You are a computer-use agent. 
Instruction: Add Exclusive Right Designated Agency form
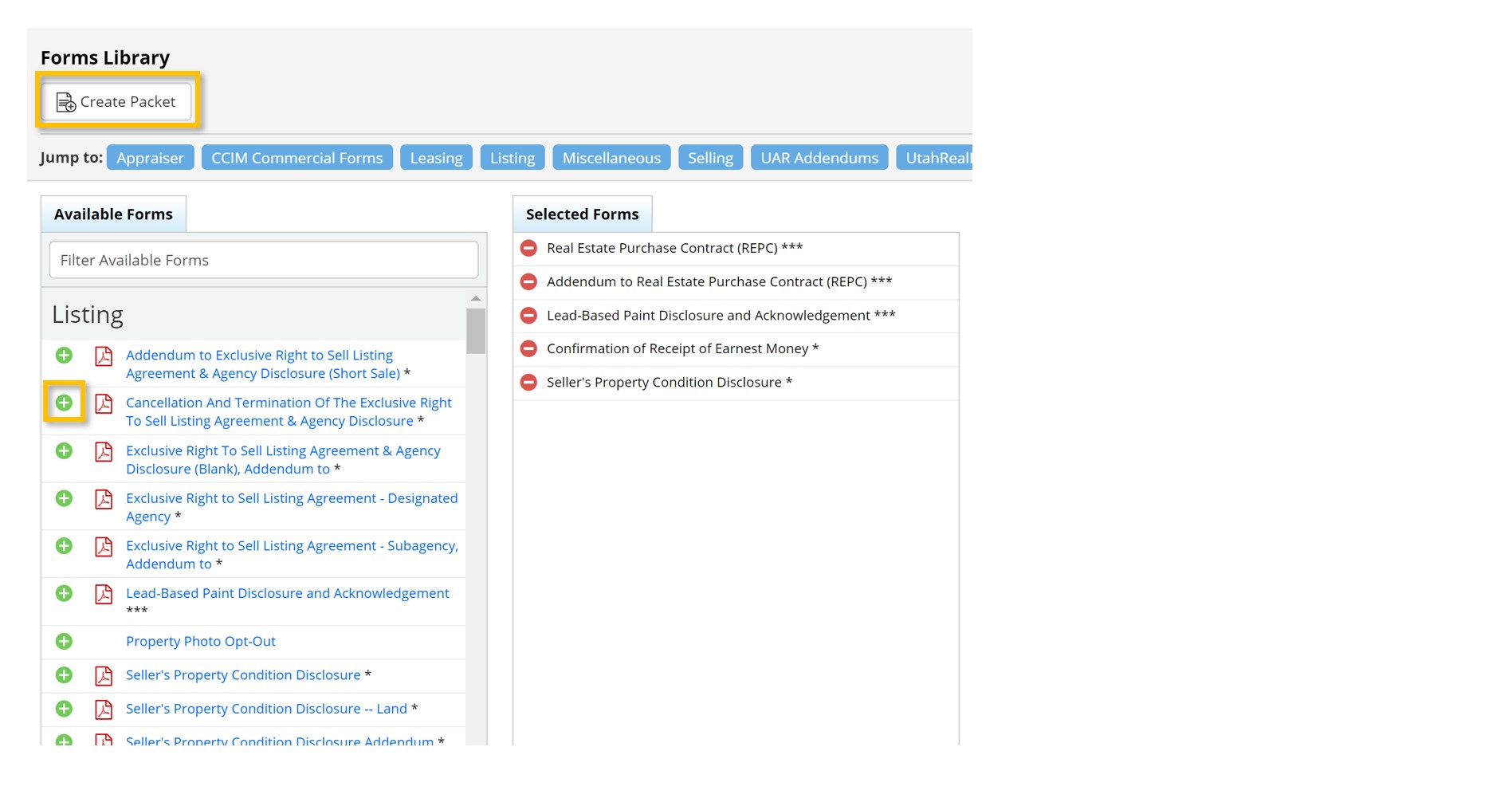(64, 499)
